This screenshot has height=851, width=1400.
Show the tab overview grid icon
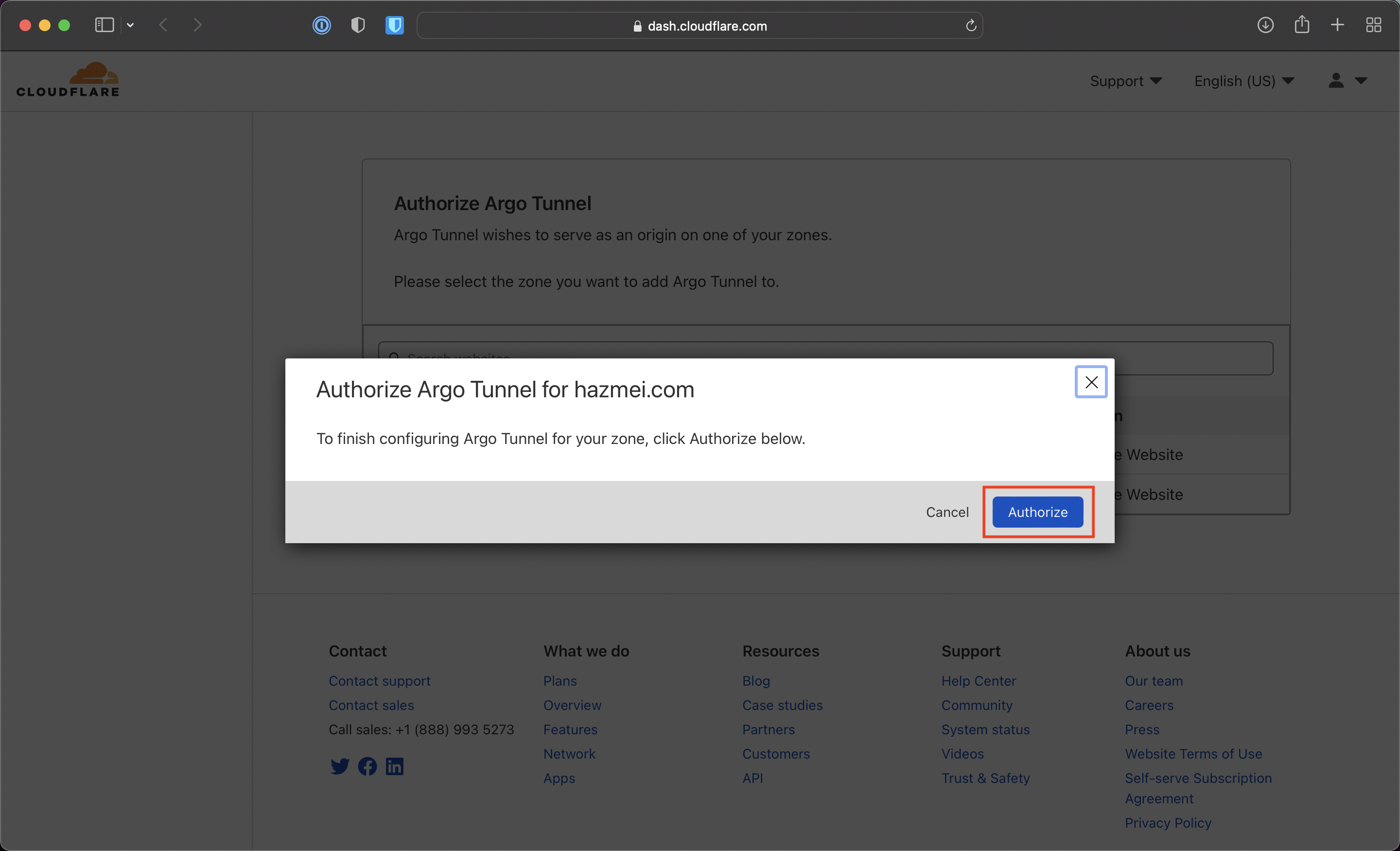click(x=1373, y=26)
